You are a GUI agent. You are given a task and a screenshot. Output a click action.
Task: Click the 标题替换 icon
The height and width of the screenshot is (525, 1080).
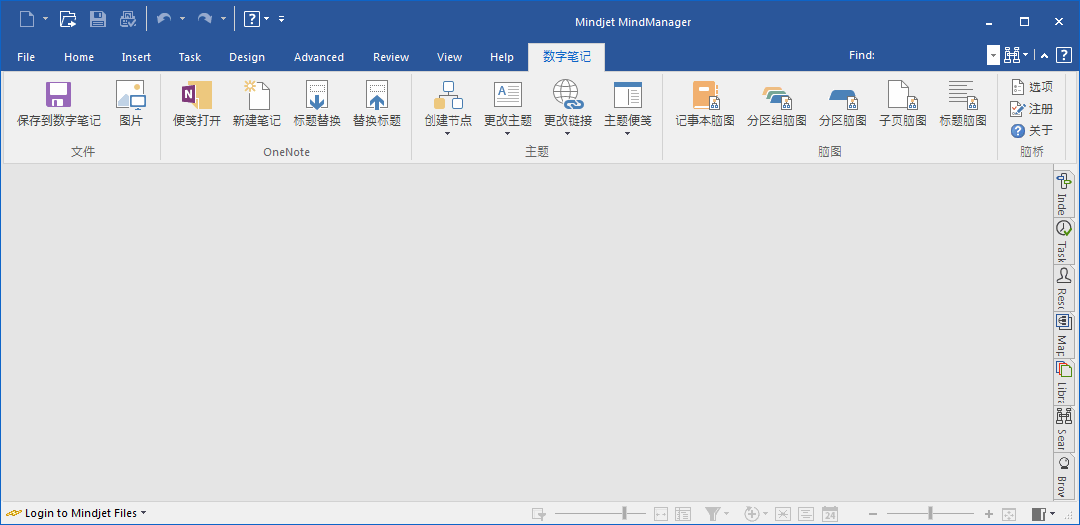[x=317, y=95]
